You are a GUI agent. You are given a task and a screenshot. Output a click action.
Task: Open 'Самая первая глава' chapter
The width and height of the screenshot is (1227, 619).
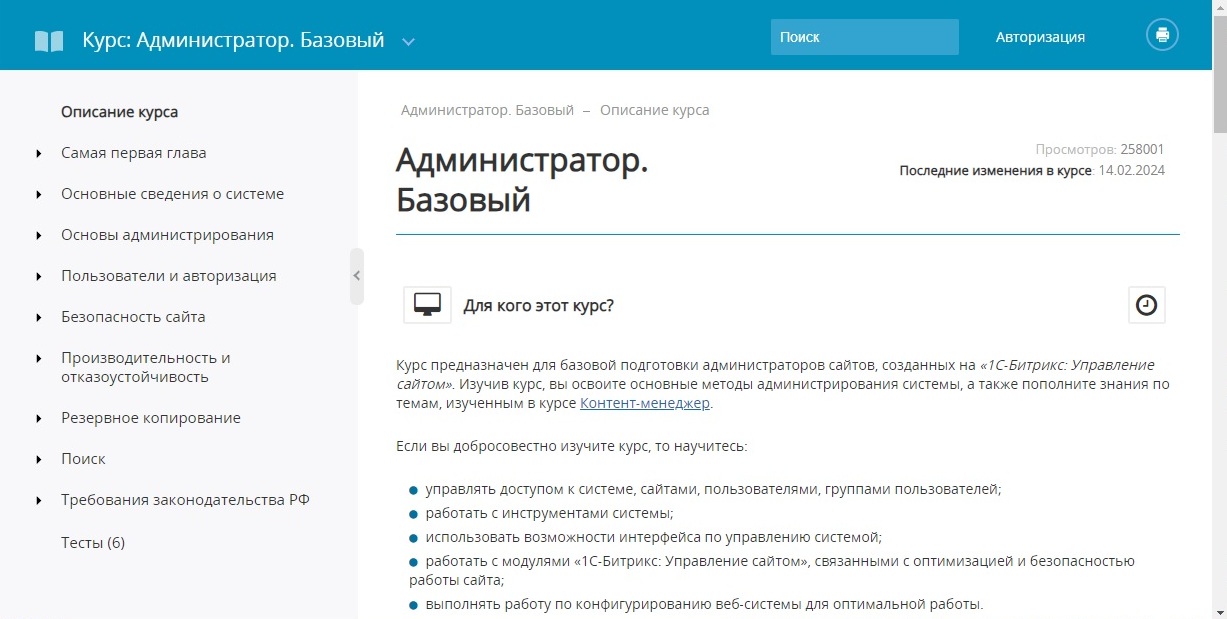pos(133,153)
